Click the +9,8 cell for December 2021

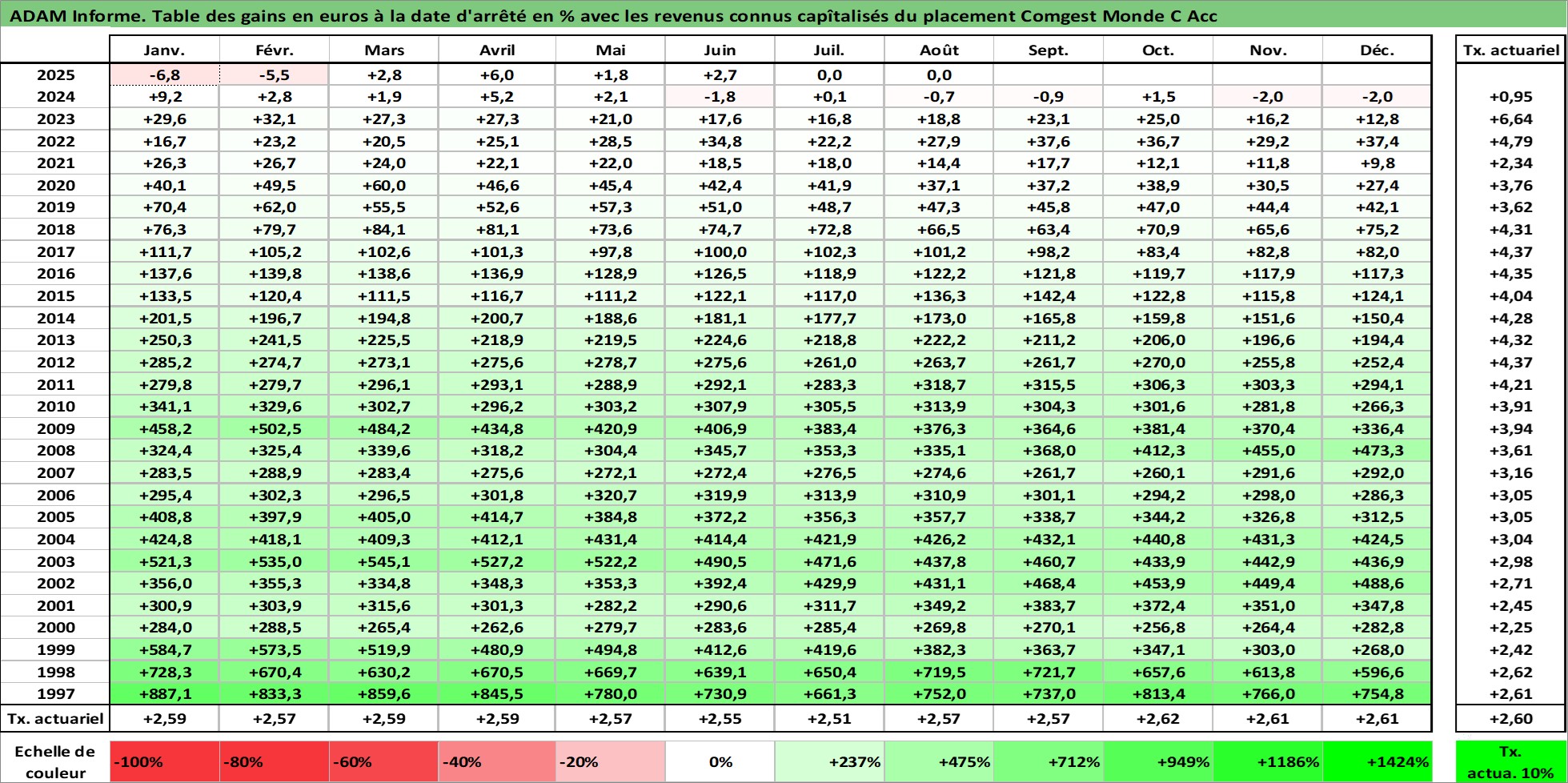[1378, 163]
